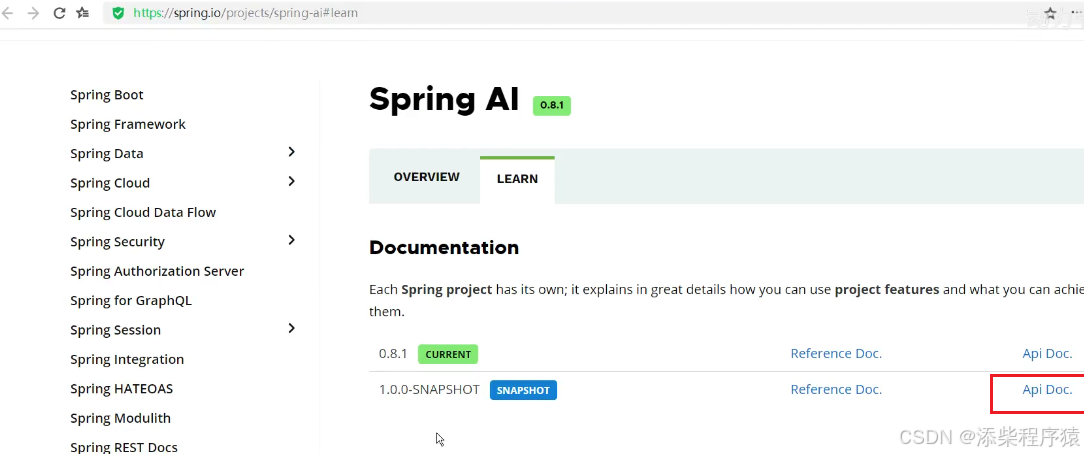Go back with the browser back arrow
The height and width of the screenshot is (454, 1084).
[x=8, y=12]
